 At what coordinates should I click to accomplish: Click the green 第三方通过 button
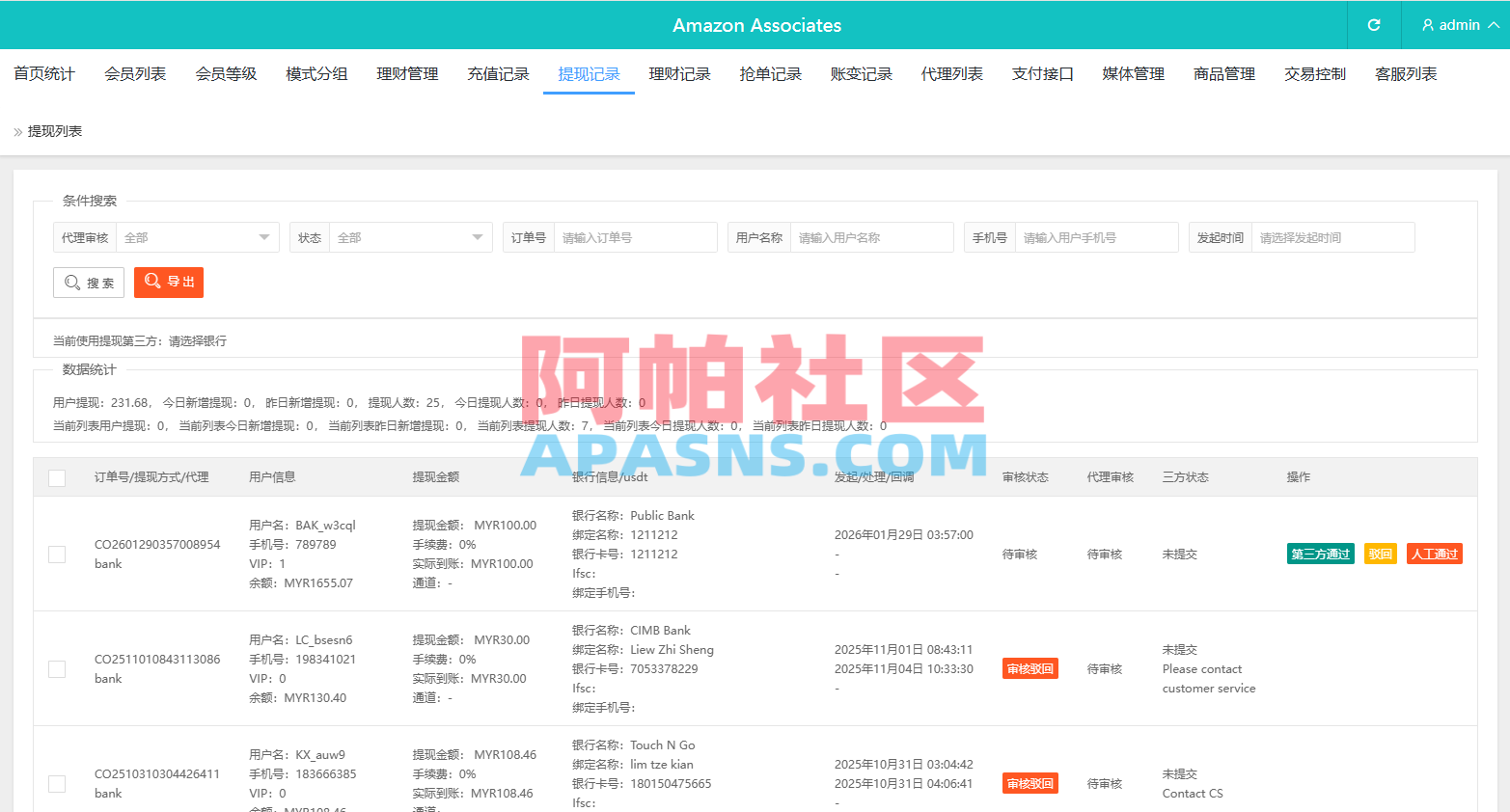1320,554
